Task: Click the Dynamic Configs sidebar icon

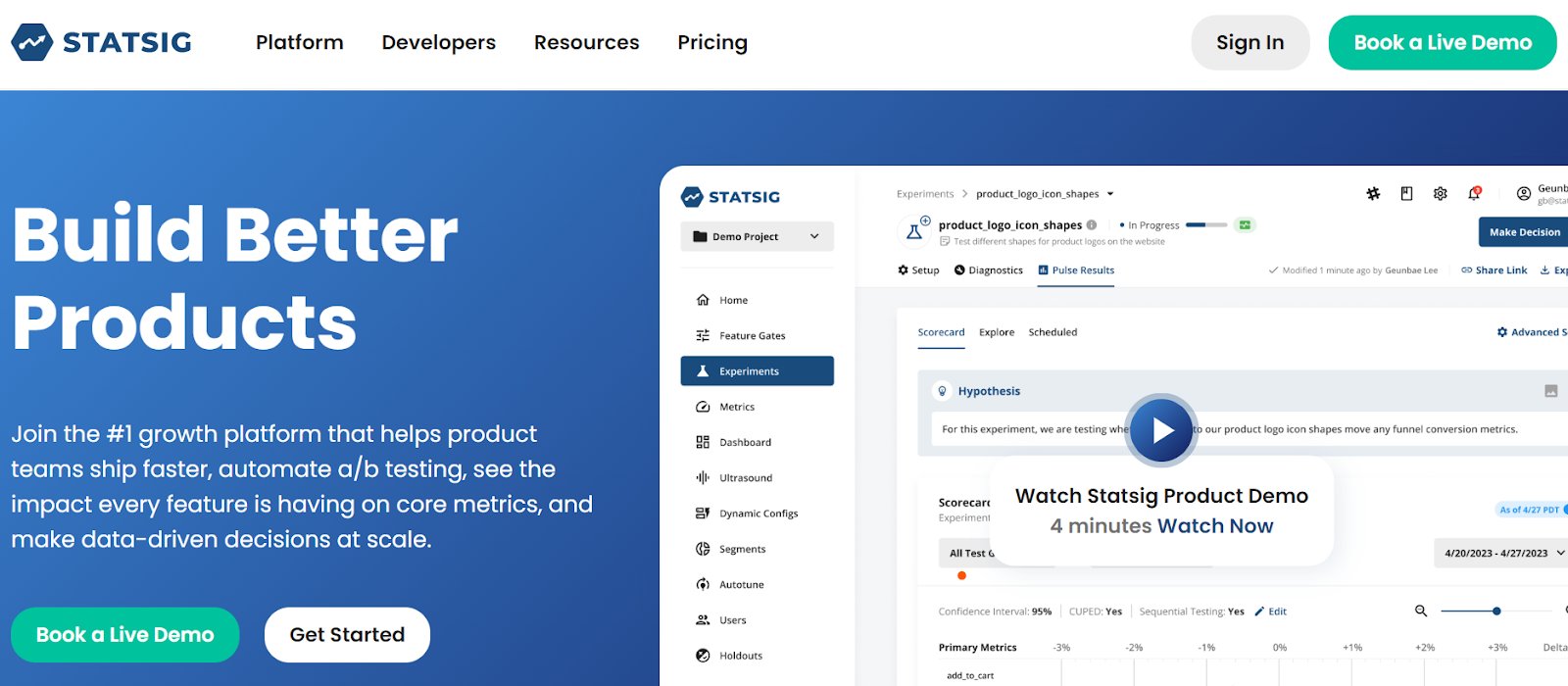Action: (x=703, y=514)
